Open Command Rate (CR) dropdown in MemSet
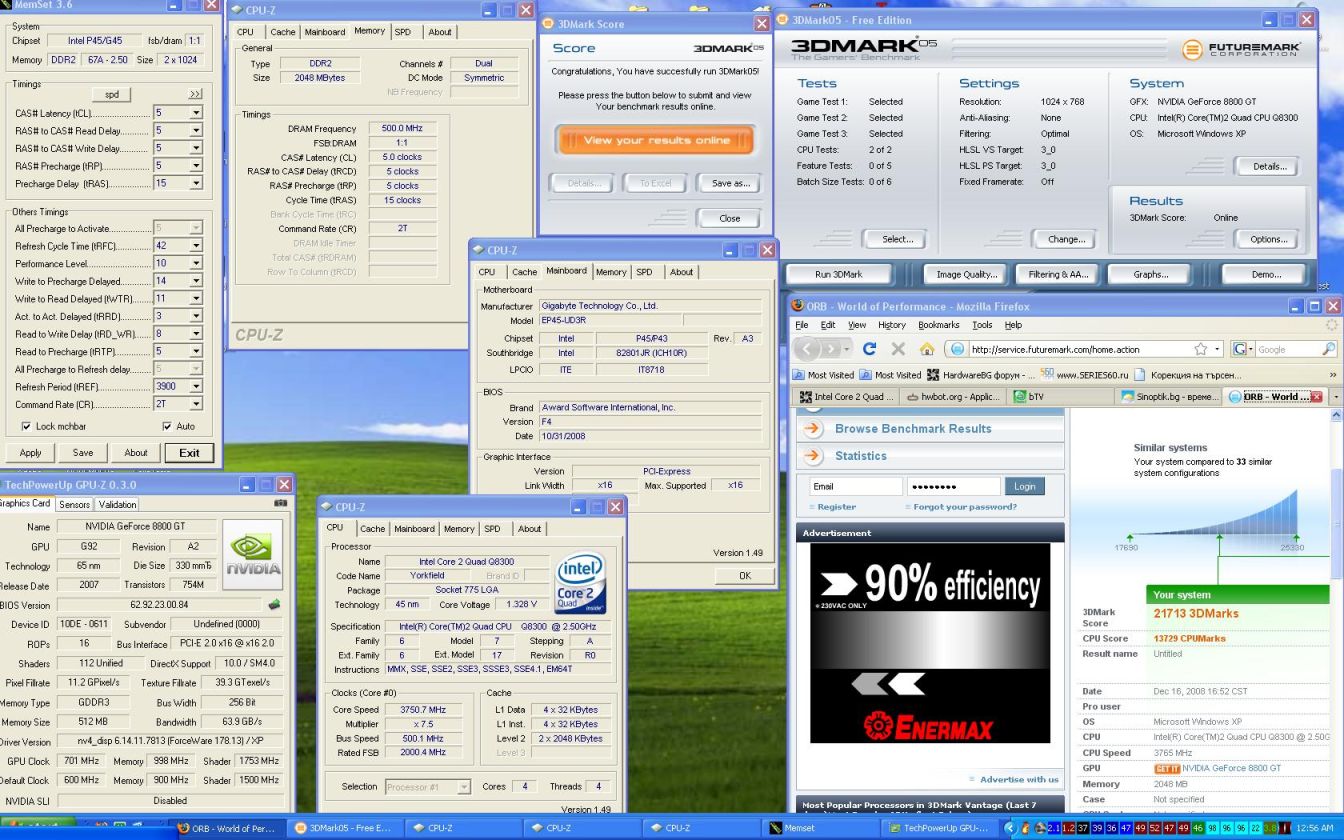1344x840 pixels. coord(196,404)
